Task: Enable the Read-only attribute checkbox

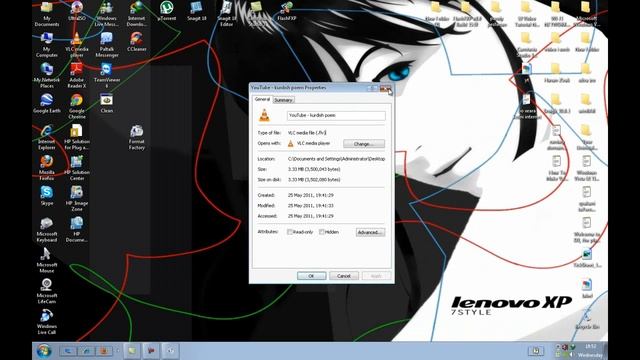Action: pyautogui.click(x=290, y=232)
